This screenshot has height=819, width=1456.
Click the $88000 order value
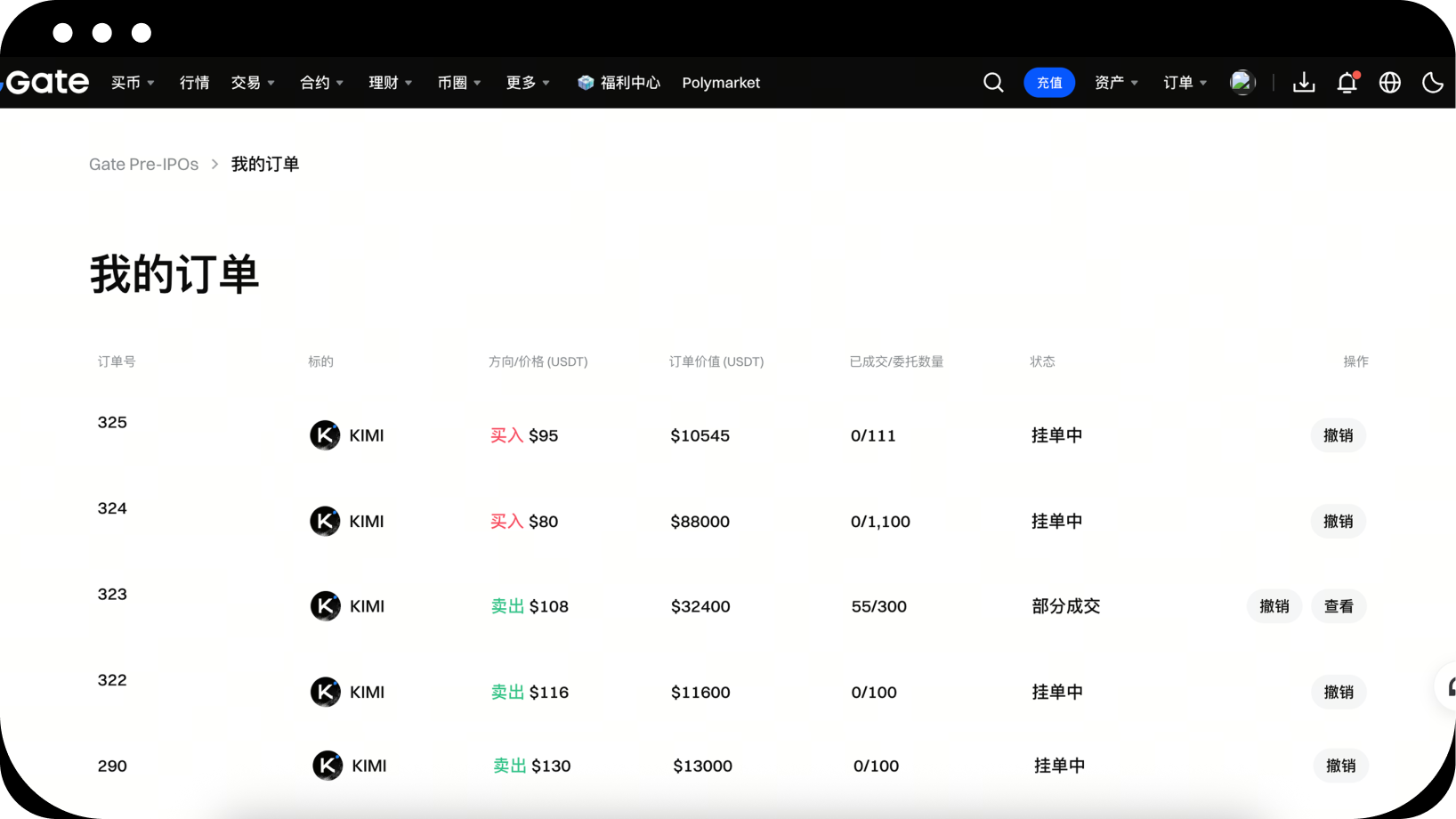click(x=700, y=521)
